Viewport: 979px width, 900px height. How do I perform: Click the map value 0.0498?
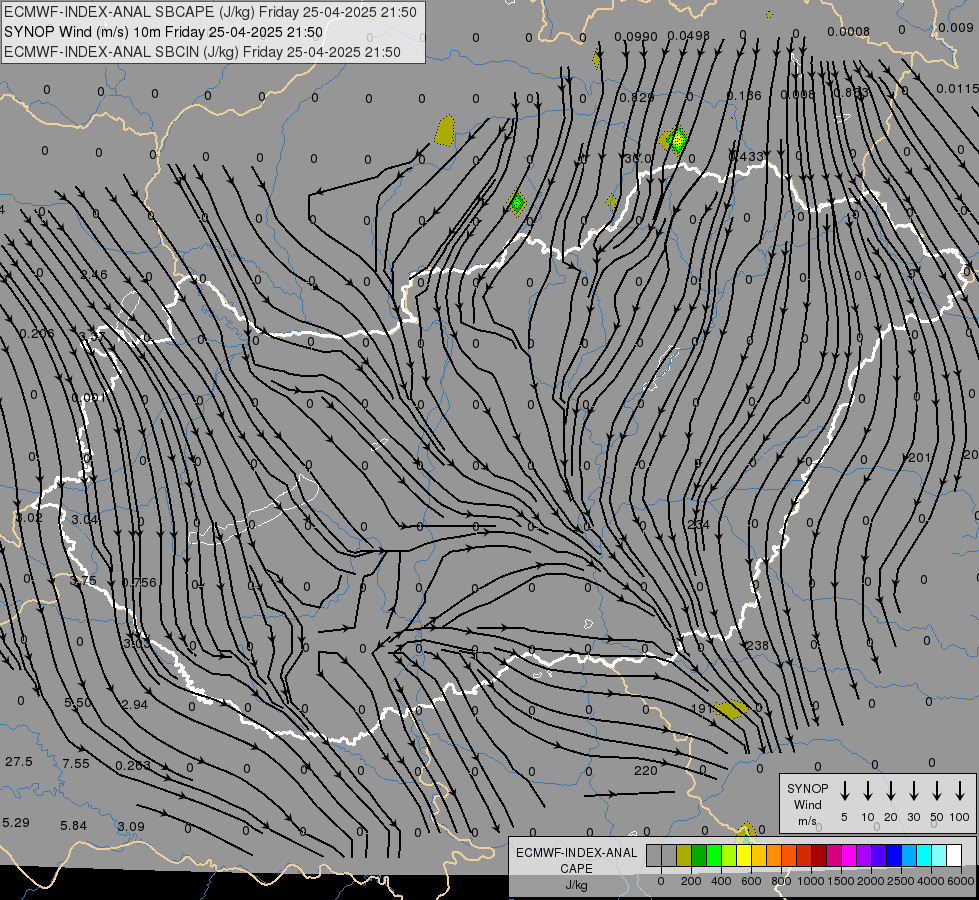(689, 36)
